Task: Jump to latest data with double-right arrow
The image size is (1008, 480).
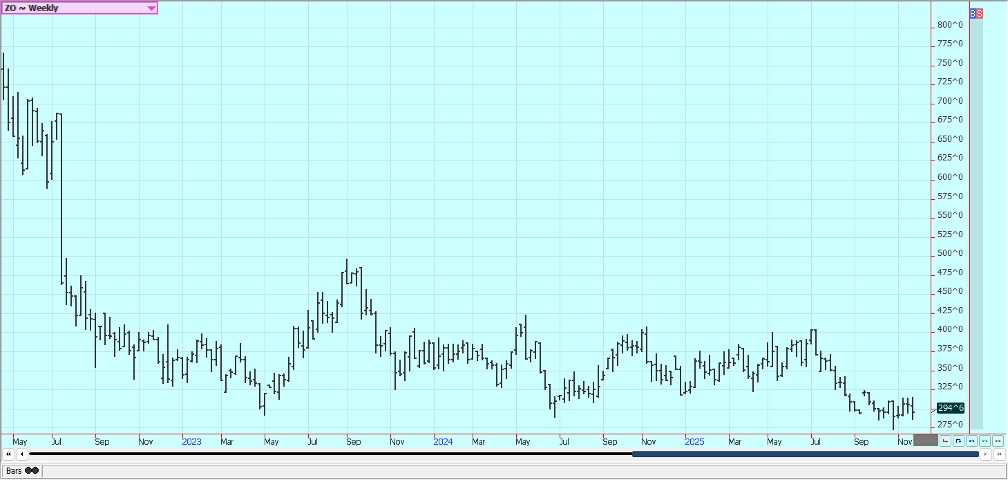Action: pos(998,455)
